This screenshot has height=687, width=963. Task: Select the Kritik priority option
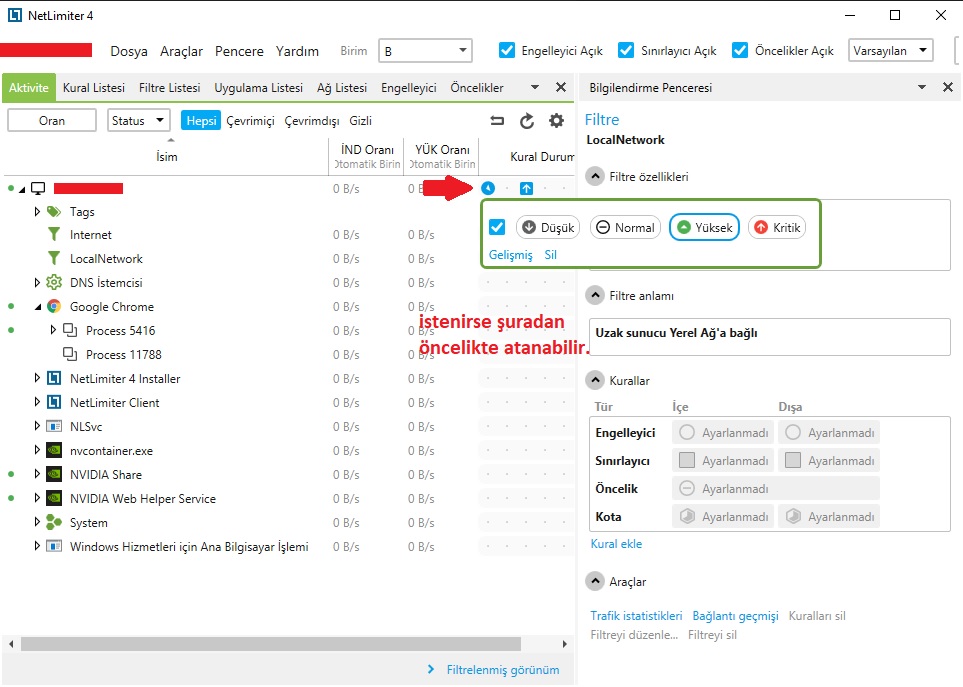coord(777,227)
